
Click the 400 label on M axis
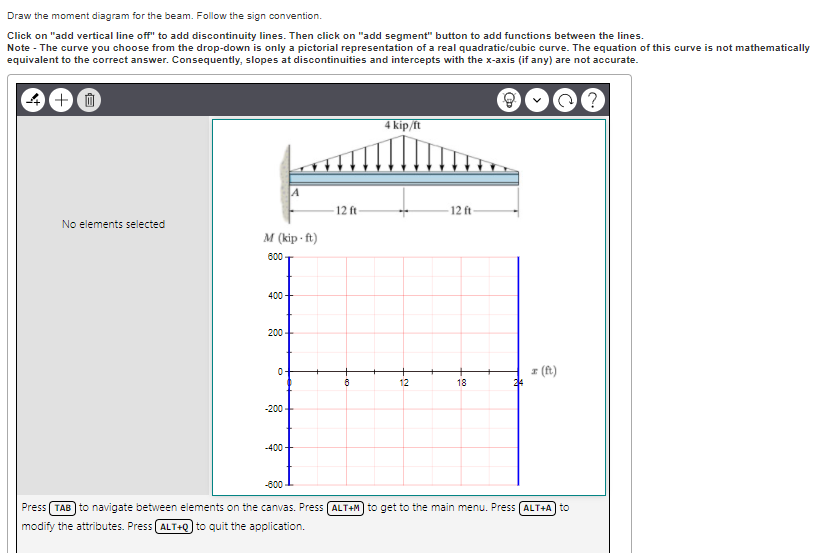click(275, 296)
